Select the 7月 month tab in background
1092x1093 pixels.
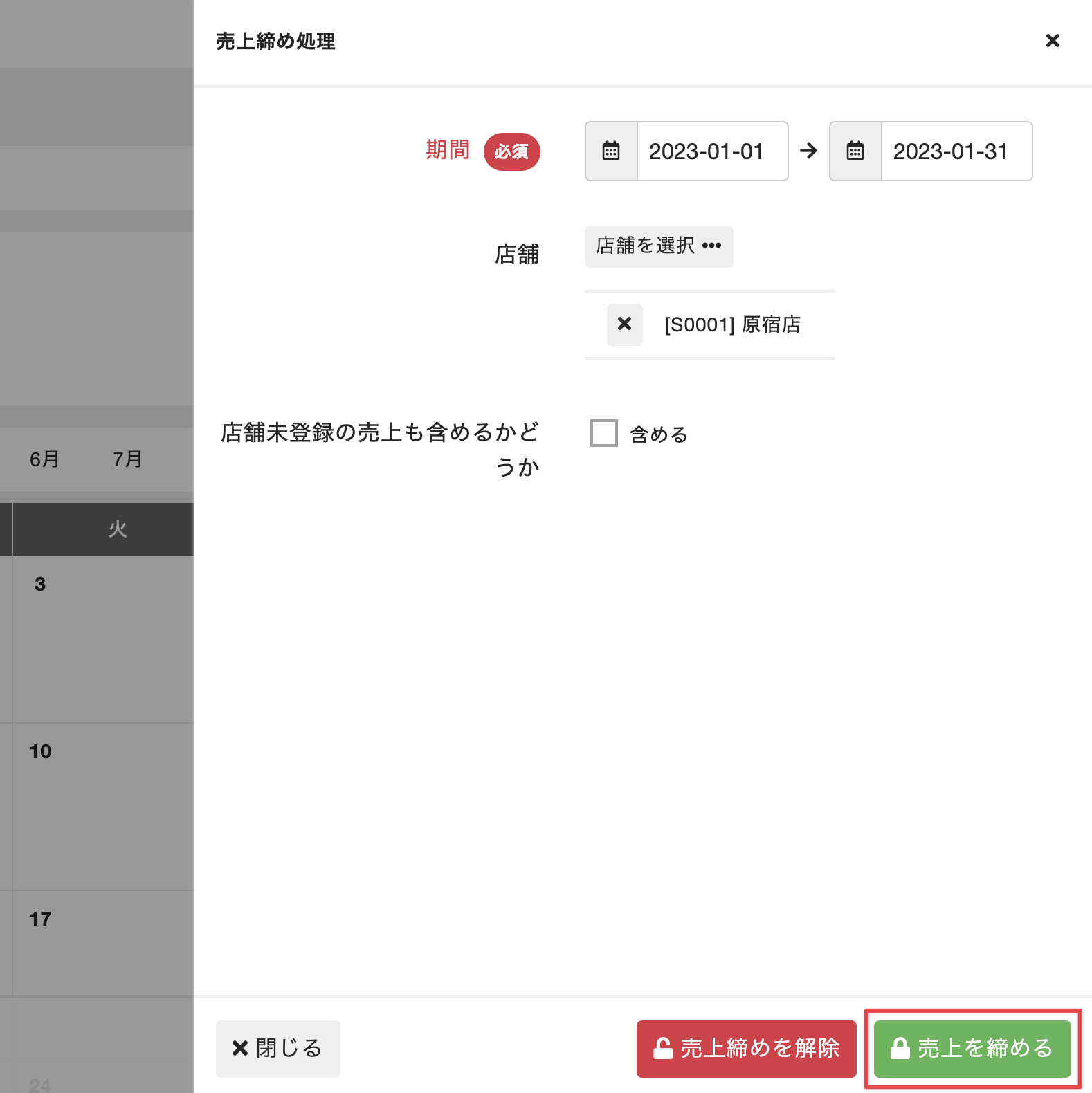[127, 459]
